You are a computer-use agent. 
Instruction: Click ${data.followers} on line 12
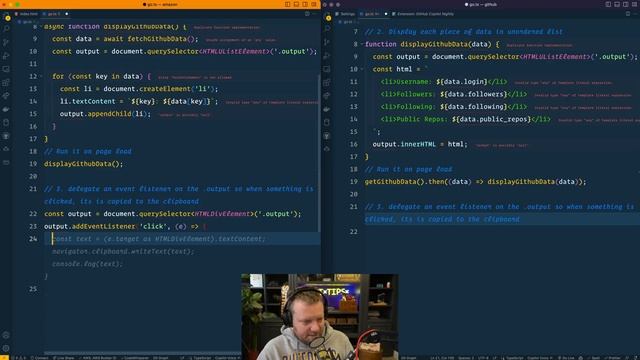[473, 94]
